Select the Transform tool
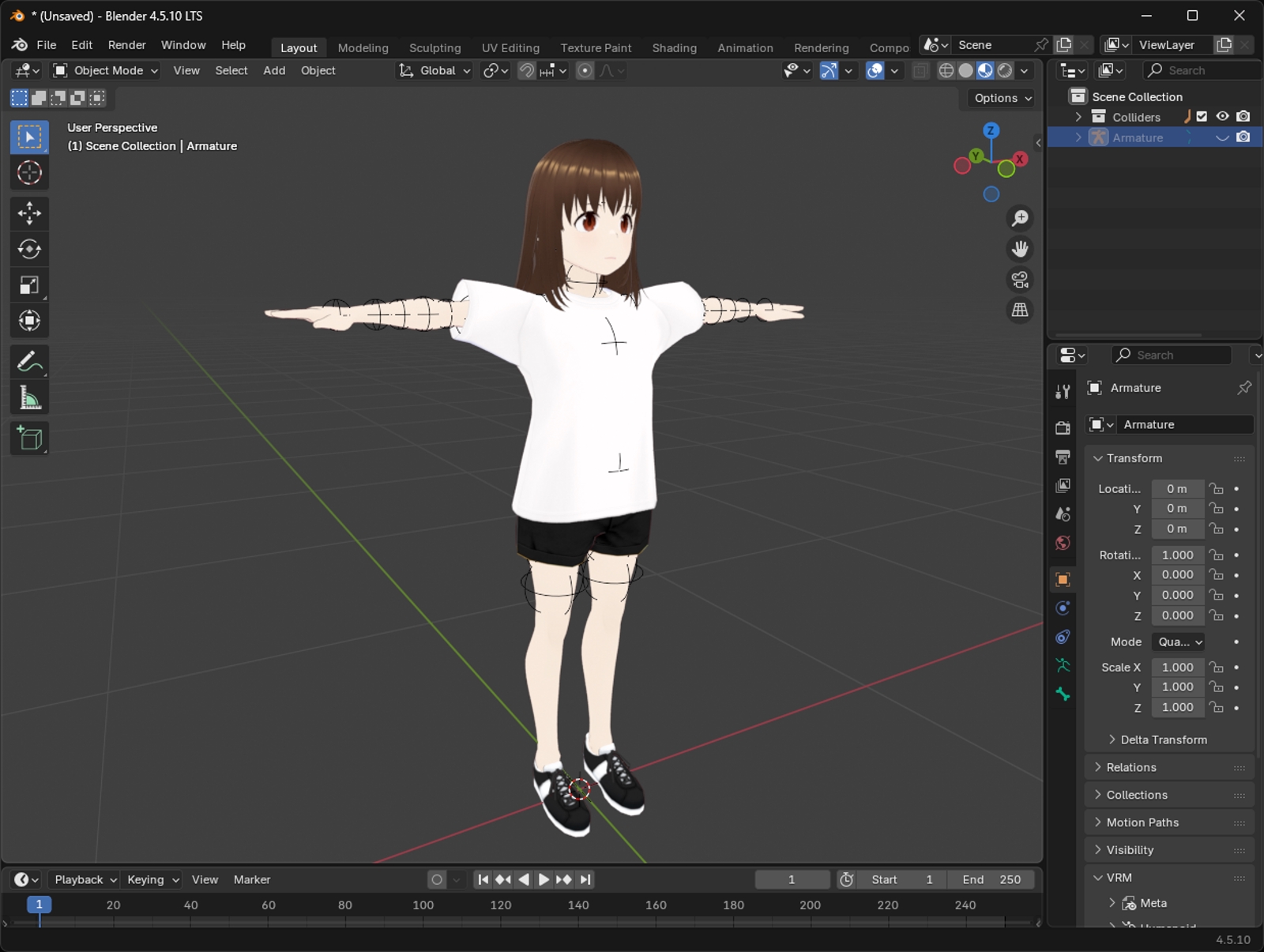1264x952 pixels. [x=30, y=321]
